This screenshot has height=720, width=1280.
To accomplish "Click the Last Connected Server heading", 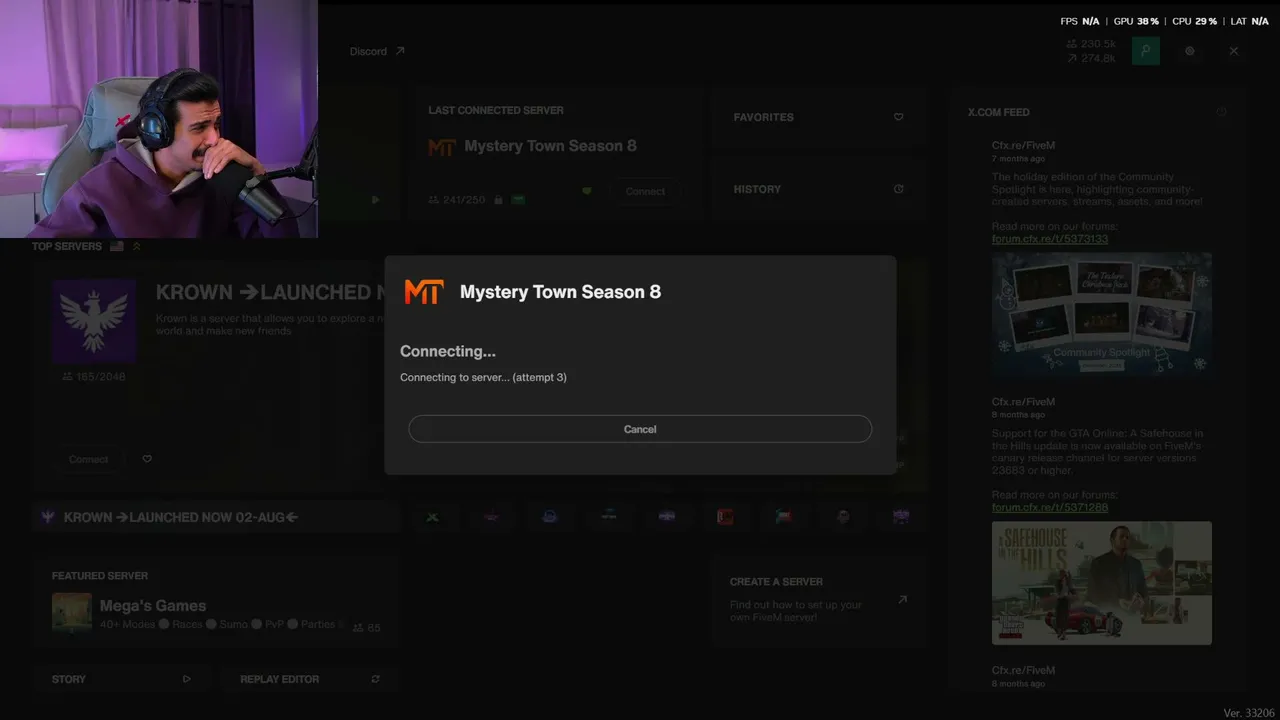I will 496,110.
